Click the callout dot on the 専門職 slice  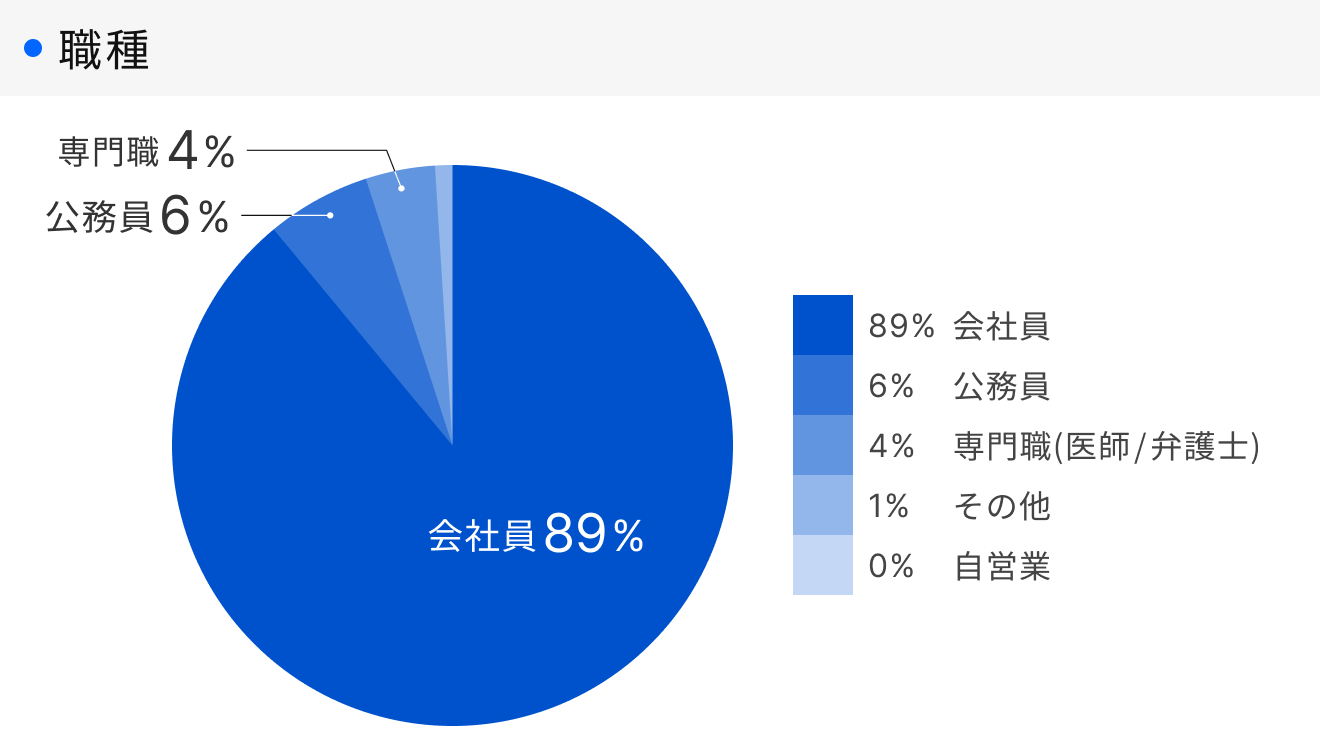[x=401, y=188]
